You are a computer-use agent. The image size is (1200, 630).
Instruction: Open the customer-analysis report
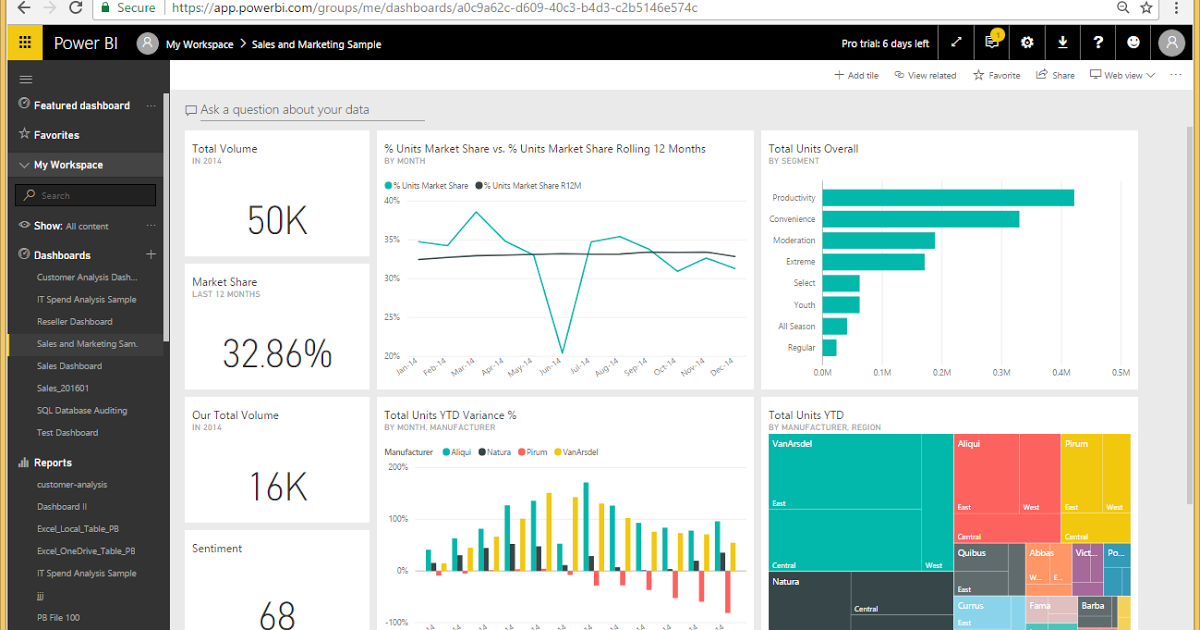click(x=72, y=485)
